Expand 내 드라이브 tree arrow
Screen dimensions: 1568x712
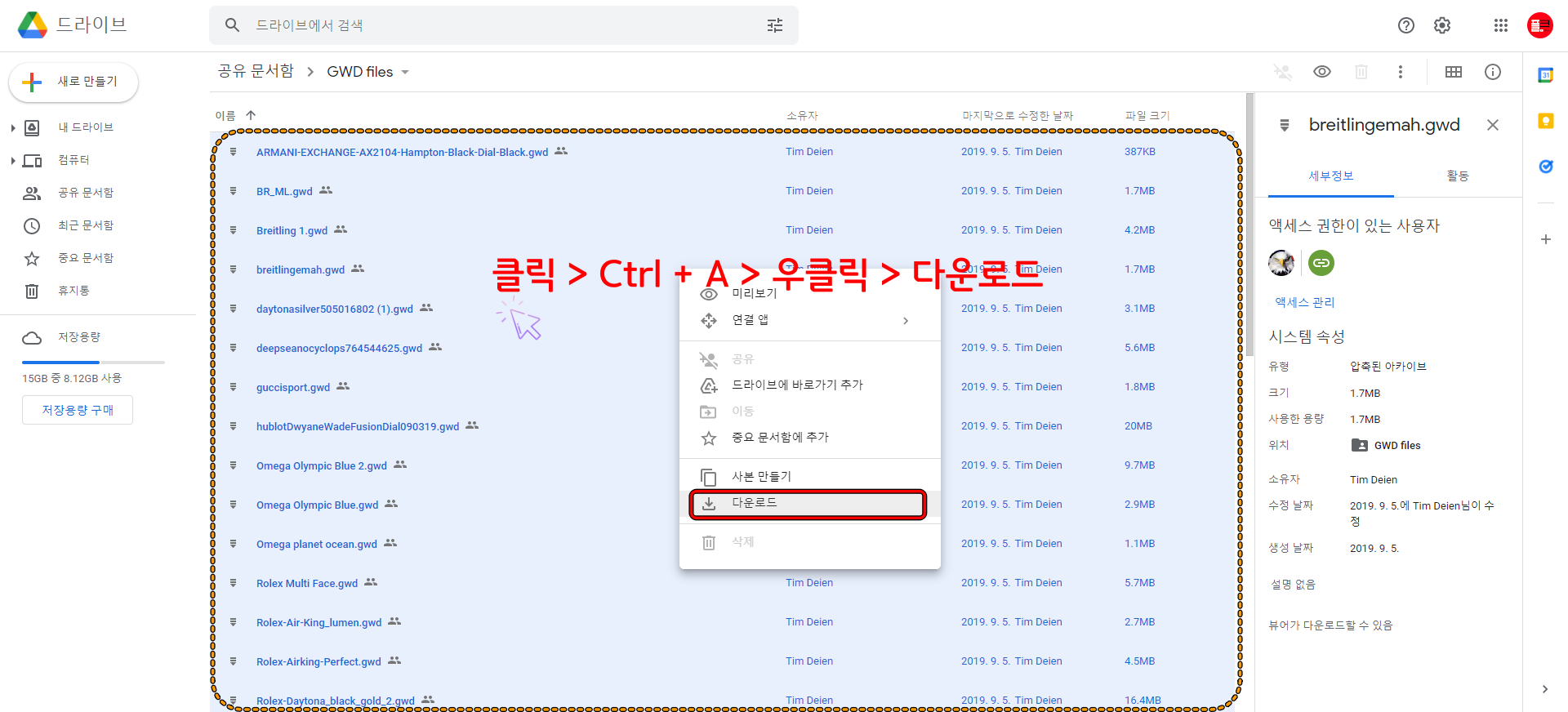13,127
